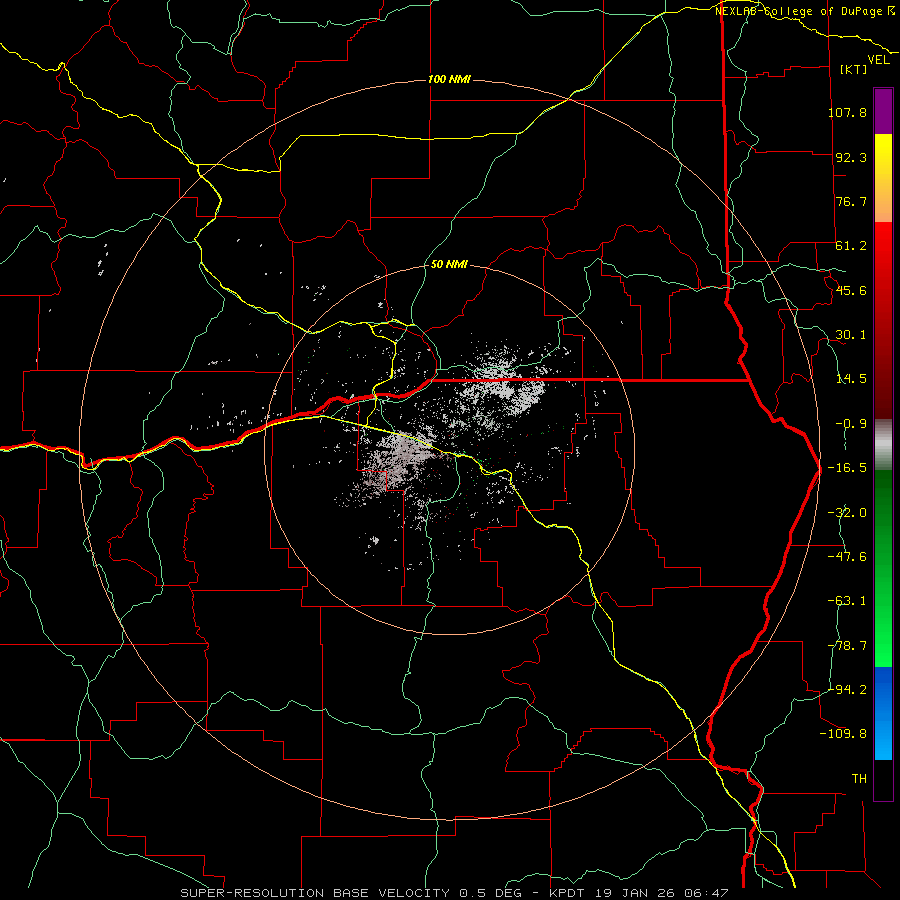Screen dimensions: 900x900
Task: Click the yellow-orange segment of the color bar
Action: 883,178
